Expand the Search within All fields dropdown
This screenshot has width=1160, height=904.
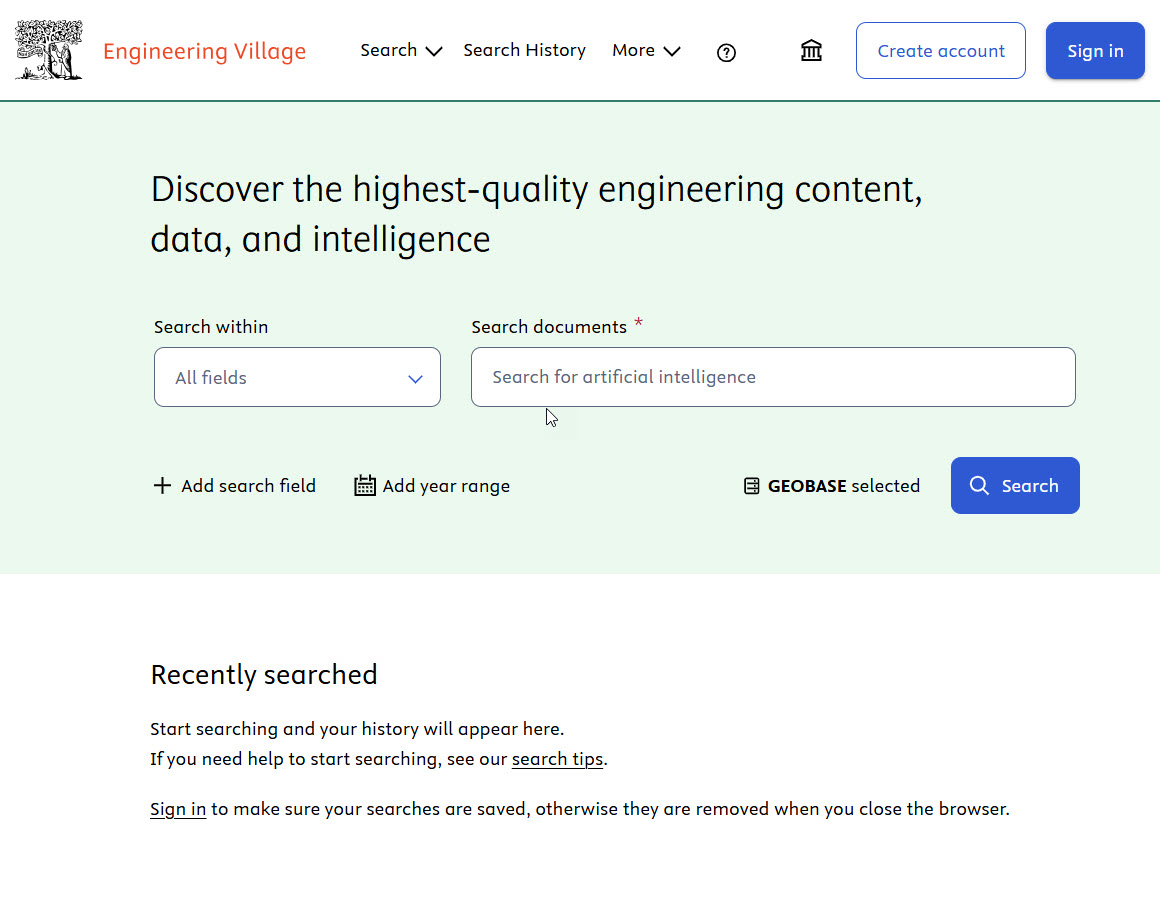[x=297, y=377]
